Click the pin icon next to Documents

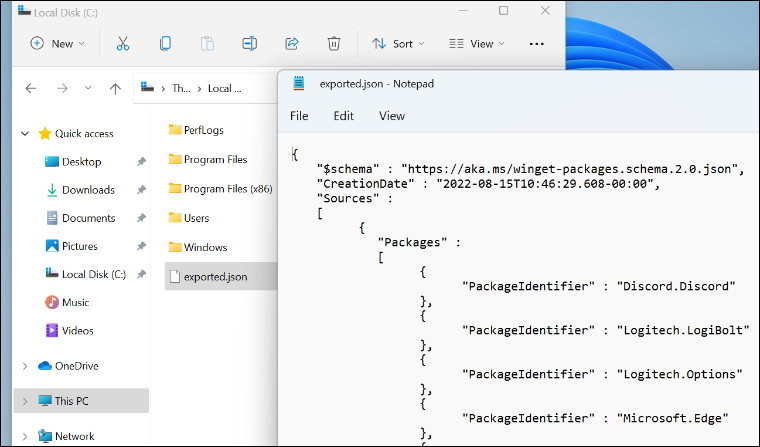click(141, 218)
